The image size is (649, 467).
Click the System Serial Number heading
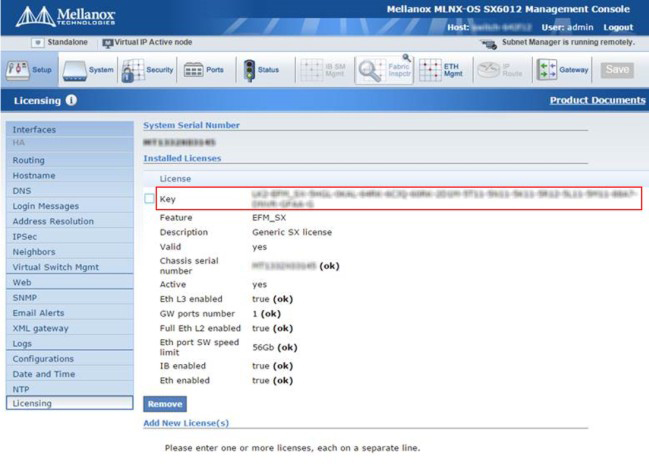click(191, 125)
